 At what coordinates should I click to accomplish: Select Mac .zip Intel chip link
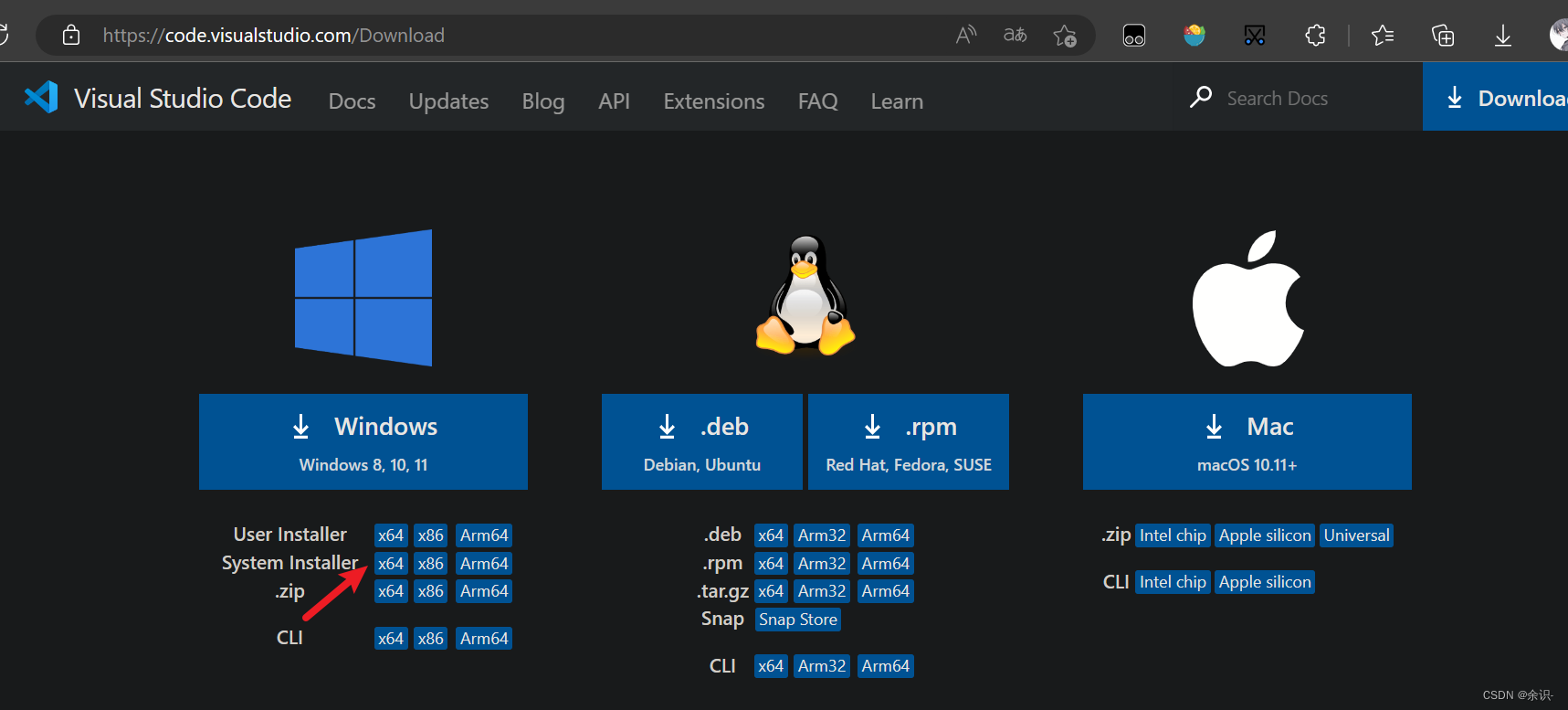pos(1173,535)
